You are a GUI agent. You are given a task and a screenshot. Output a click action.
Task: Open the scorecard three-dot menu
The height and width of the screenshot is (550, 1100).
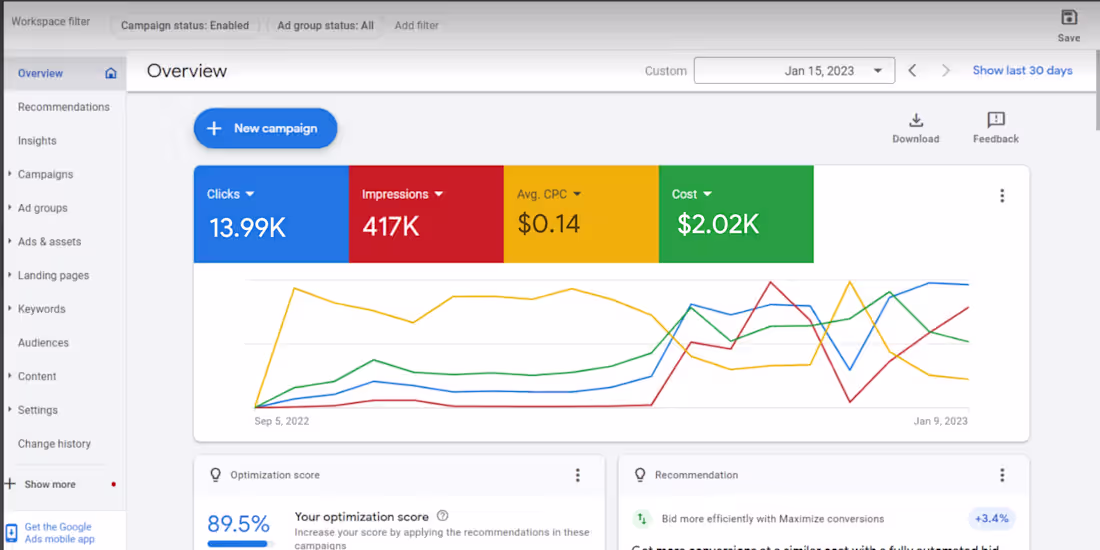[1002, 196]
